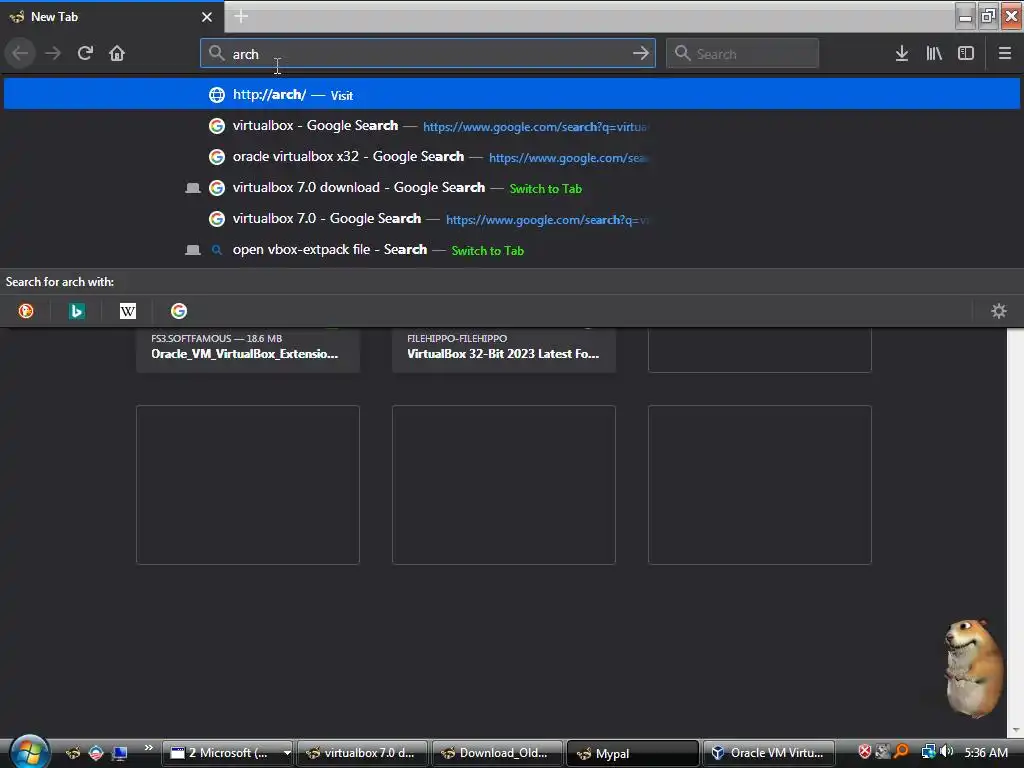
Task: Expand the Microsoft taskbar group arrow
Action: coord(287,753)
